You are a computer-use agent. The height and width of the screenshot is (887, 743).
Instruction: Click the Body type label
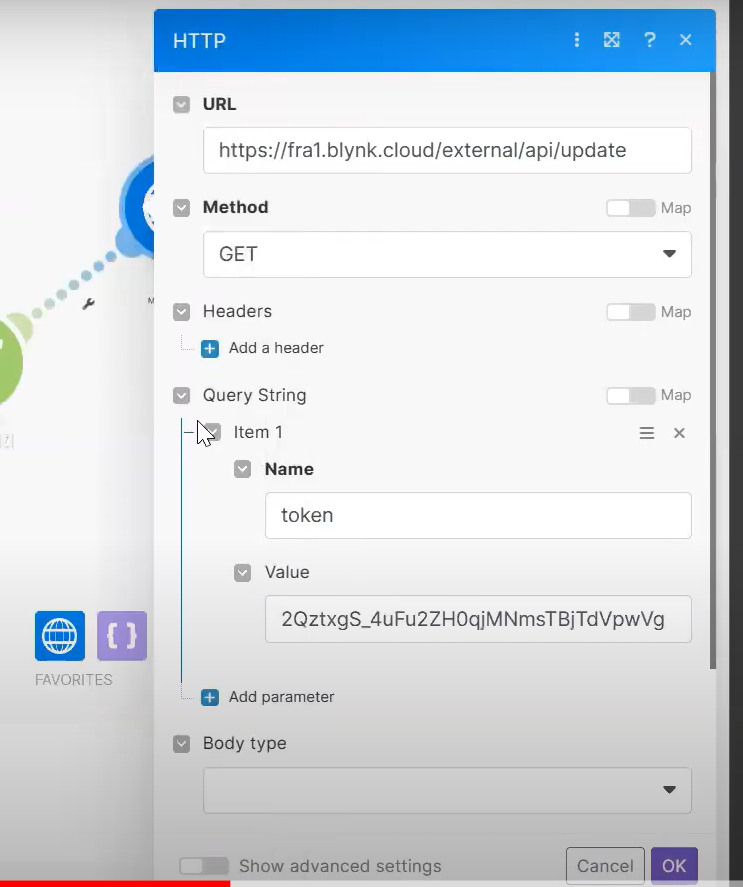coord(244,744)
